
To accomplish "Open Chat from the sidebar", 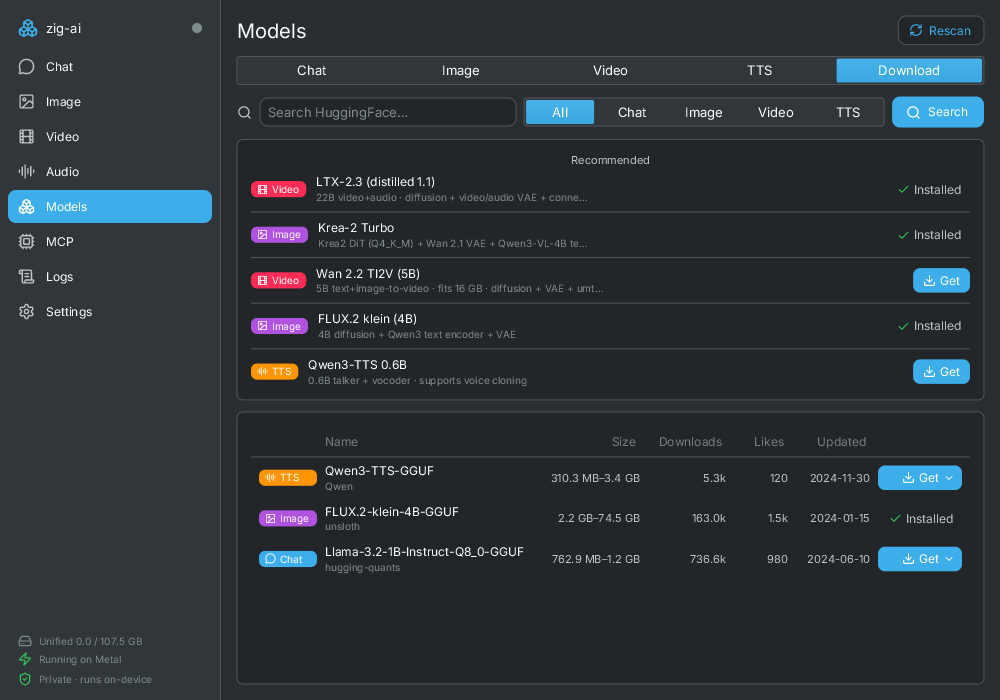I will 110,67.
